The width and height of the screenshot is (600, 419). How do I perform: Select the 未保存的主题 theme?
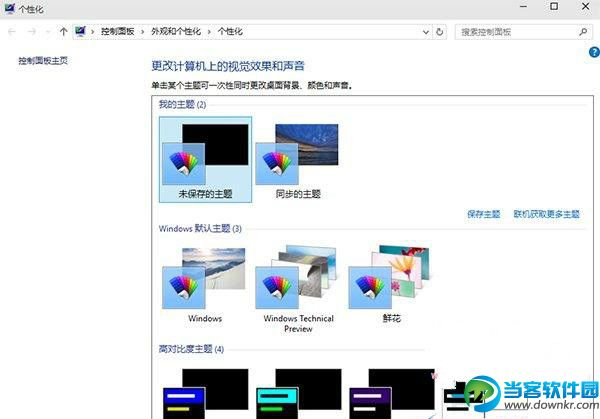[205, 159]
